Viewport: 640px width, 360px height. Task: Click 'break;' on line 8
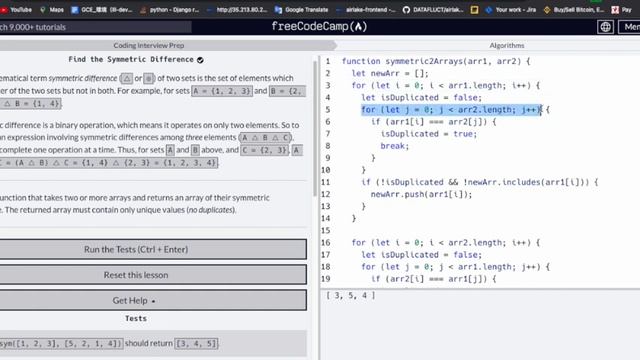pyautogui.click(x=395, y=146)
